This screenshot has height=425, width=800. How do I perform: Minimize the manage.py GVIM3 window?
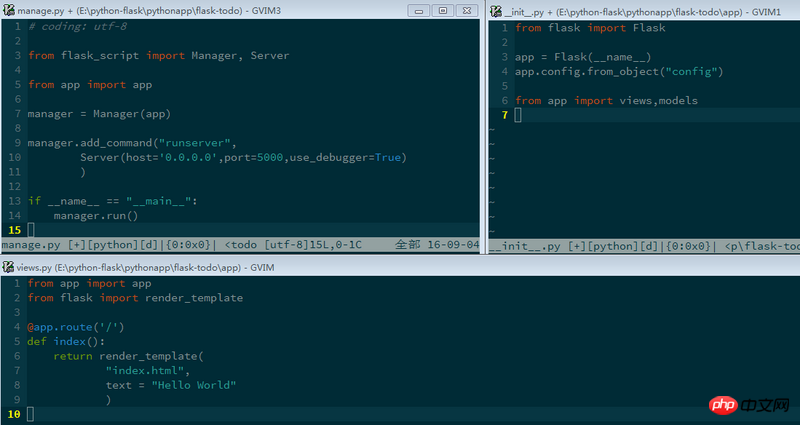tap(418, 11)
